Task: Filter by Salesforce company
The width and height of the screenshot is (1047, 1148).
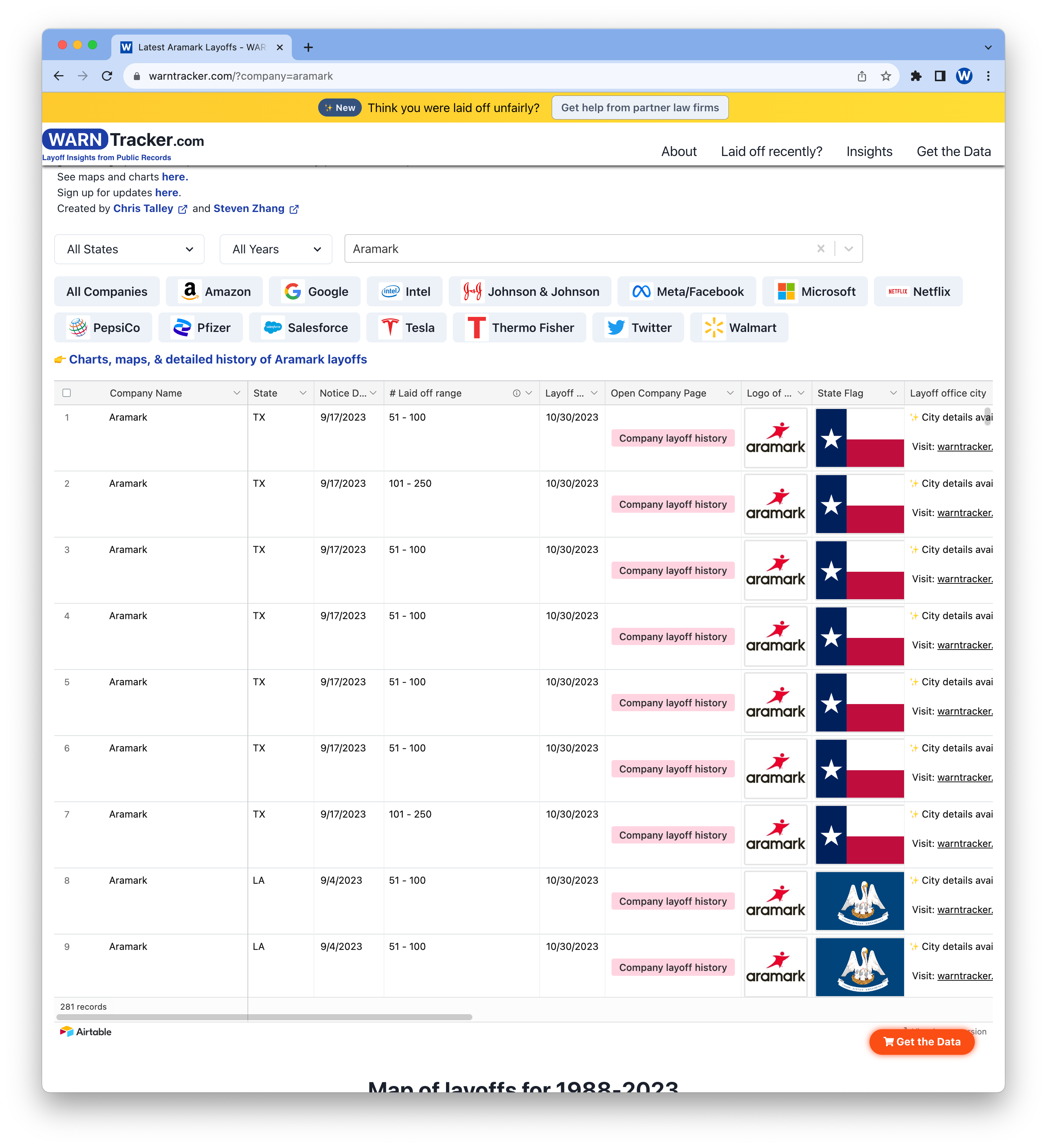Action: 304,327
